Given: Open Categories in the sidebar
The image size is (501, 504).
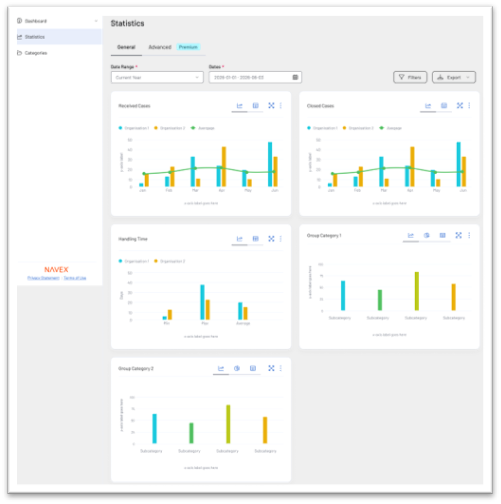Looking at the screenshot, I should (x=59, y=53).
